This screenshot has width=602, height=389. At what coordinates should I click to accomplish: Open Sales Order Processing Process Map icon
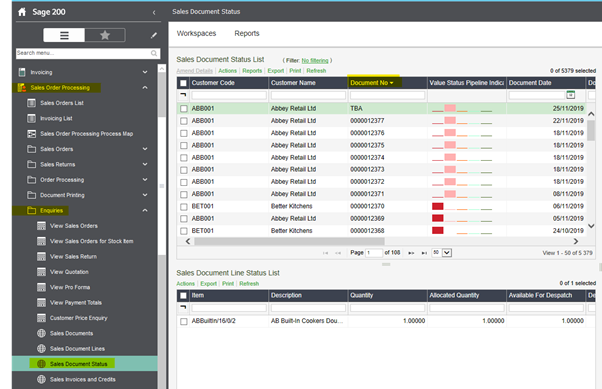[31, 134]
